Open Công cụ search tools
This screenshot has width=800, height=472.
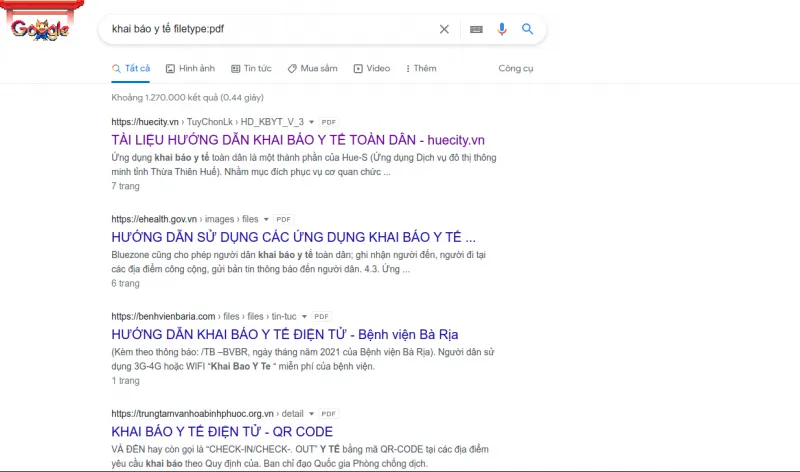(x=516, y=68)
